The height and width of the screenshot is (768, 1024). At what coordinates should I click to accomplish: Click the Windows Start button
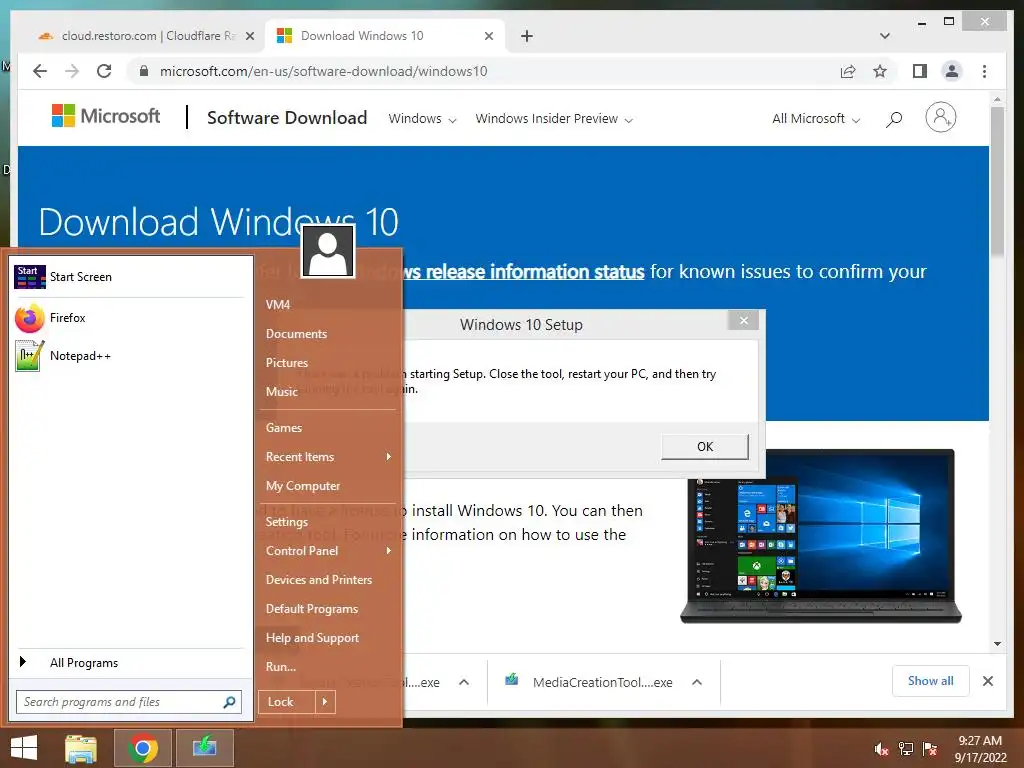(24, 748)
